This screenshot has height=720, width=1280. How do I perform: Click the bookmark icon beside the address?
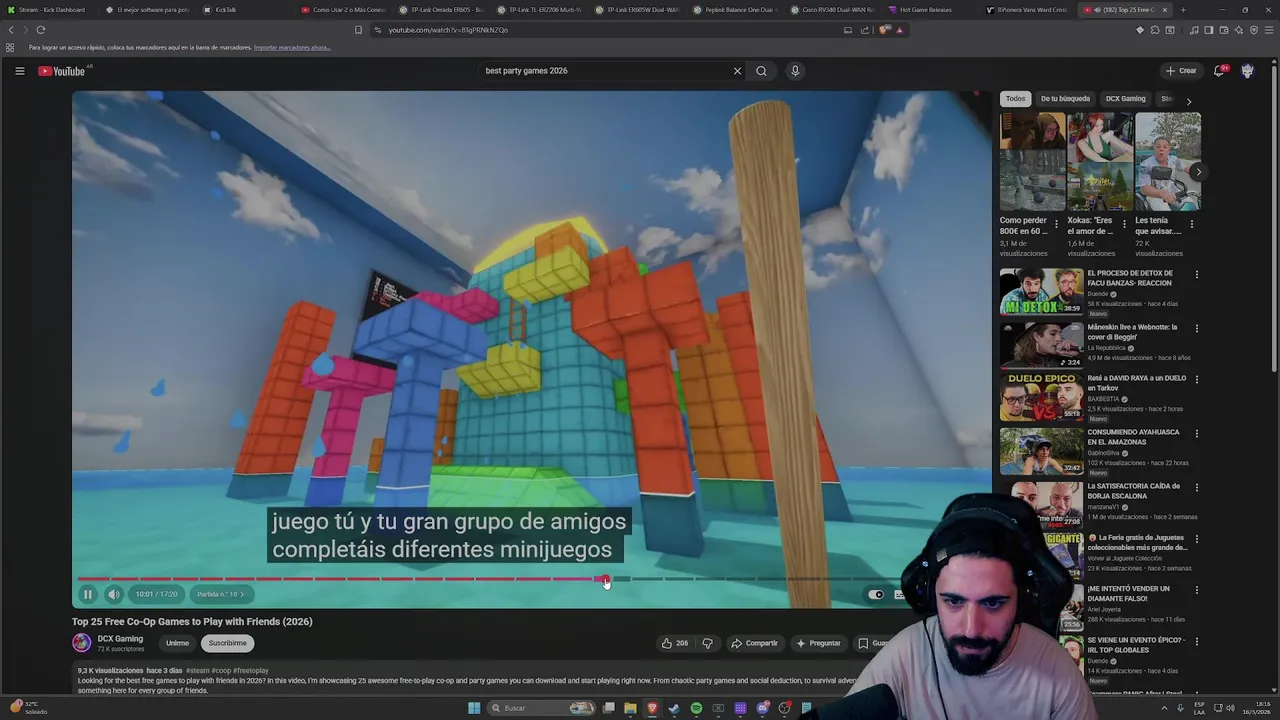[358, 30]
